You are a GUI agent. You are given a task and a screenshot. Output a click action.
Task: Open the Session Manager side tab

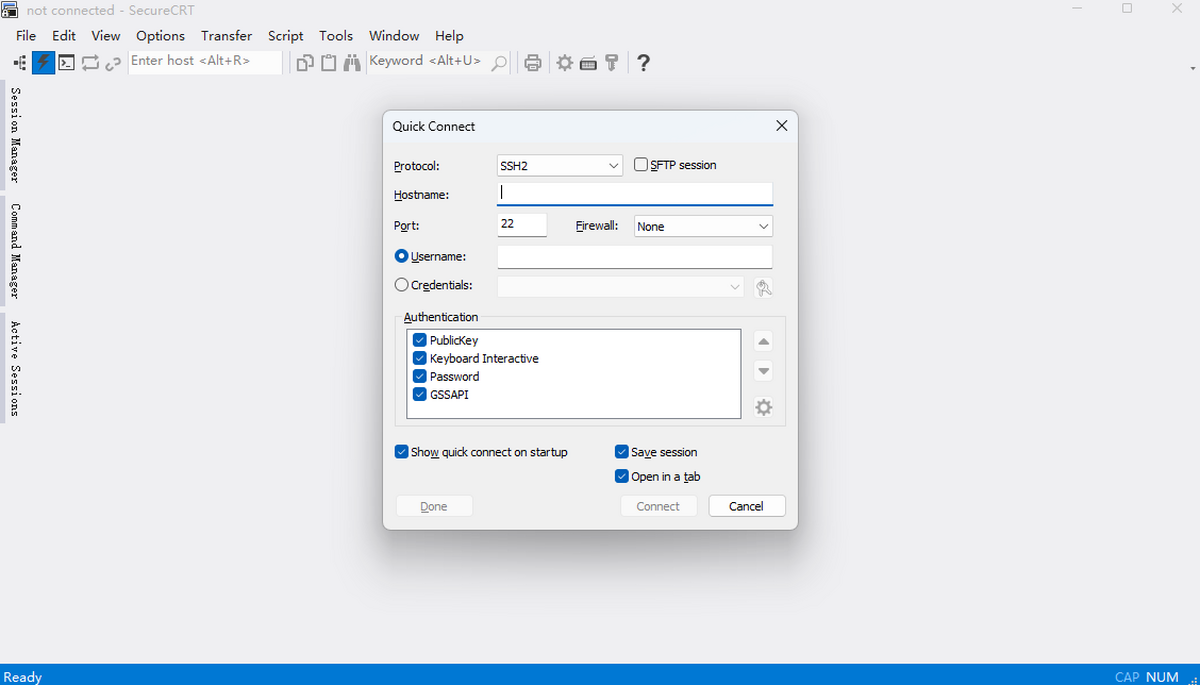tap(14, 135)
